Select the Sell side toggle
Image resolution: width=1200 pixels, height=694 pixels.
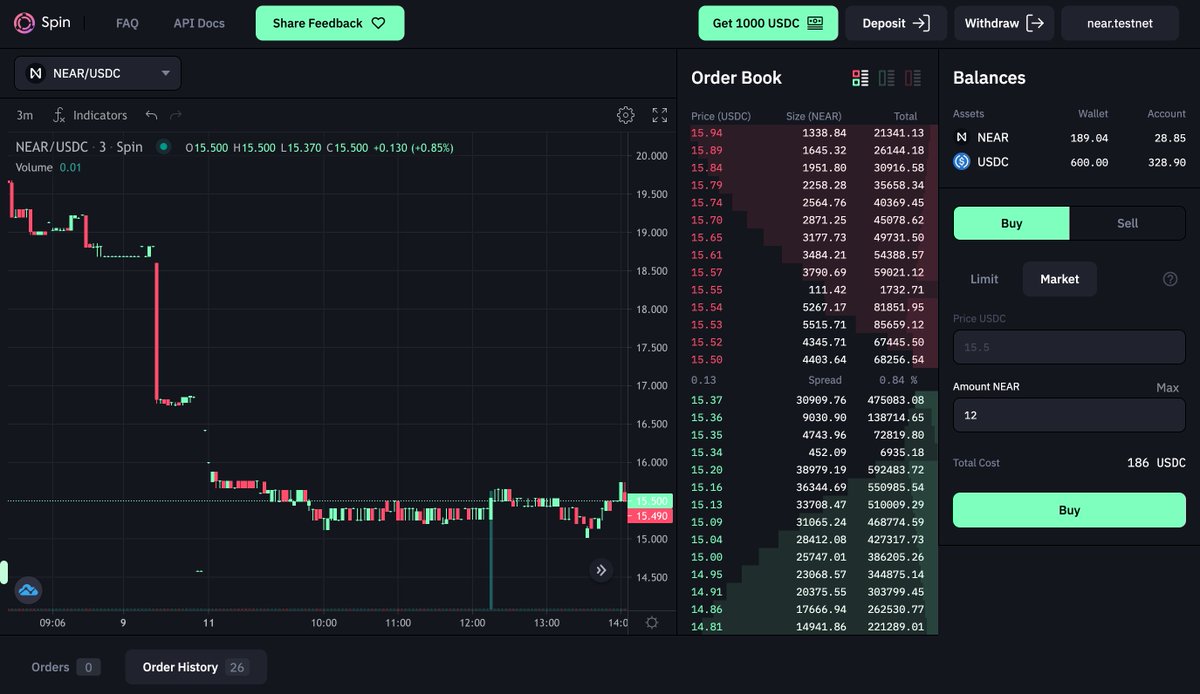click(1127, 223)
